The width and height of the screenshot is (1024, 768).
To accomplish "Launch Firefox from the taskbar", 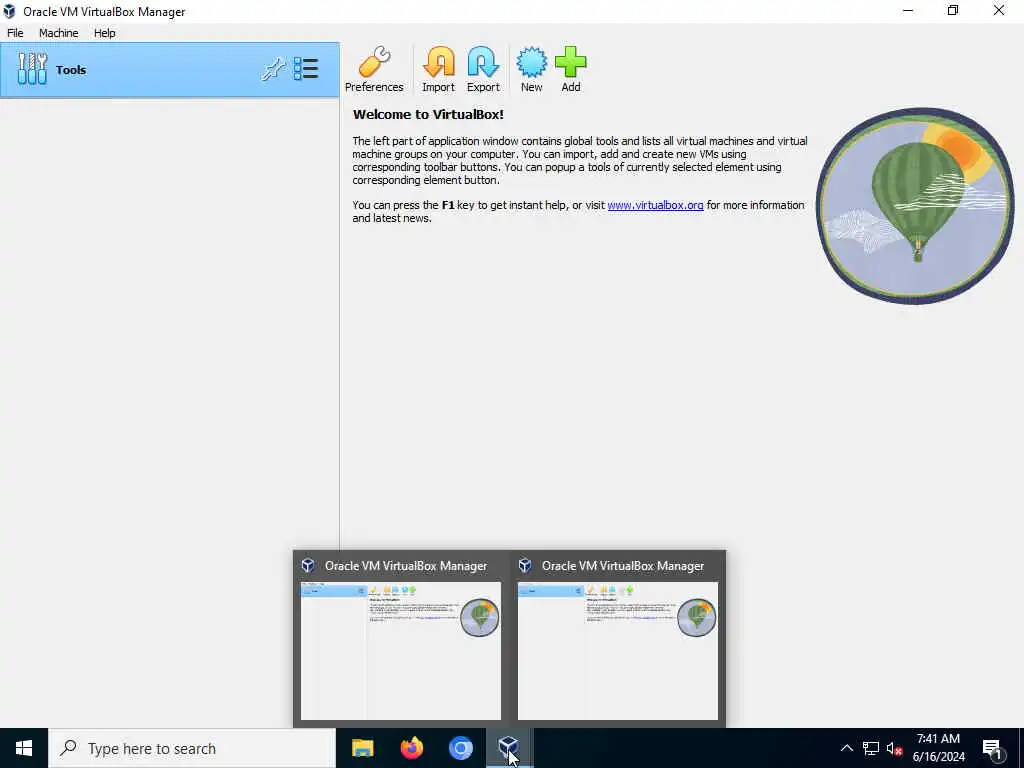I will (x=411, y=748).
